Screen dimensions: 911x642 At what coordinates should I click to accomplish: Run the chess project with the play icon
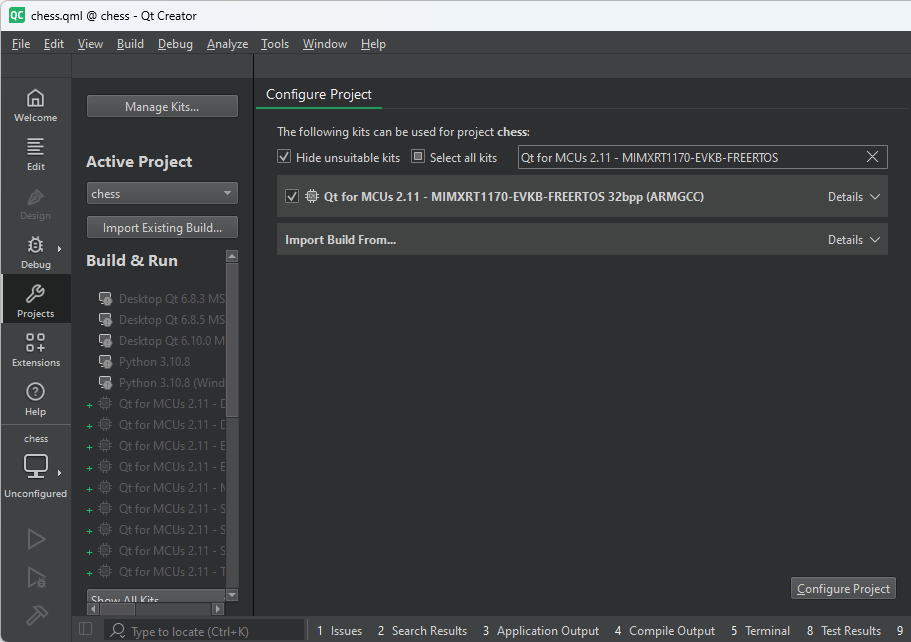tap(35, 539)
